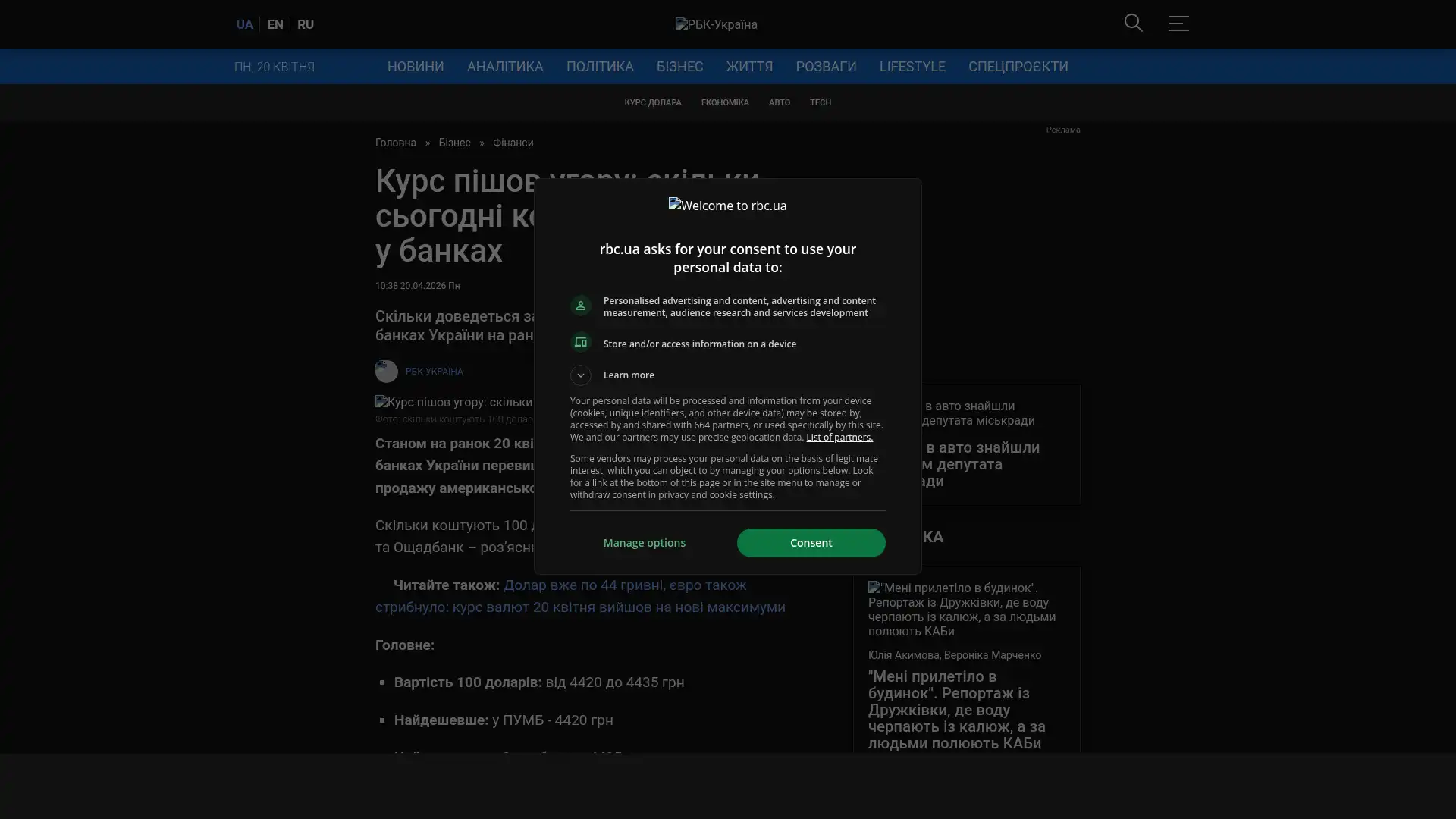Click the store-on-device icon
Viewport: 1456px width, 819px height.
click(x=581, y=343)
